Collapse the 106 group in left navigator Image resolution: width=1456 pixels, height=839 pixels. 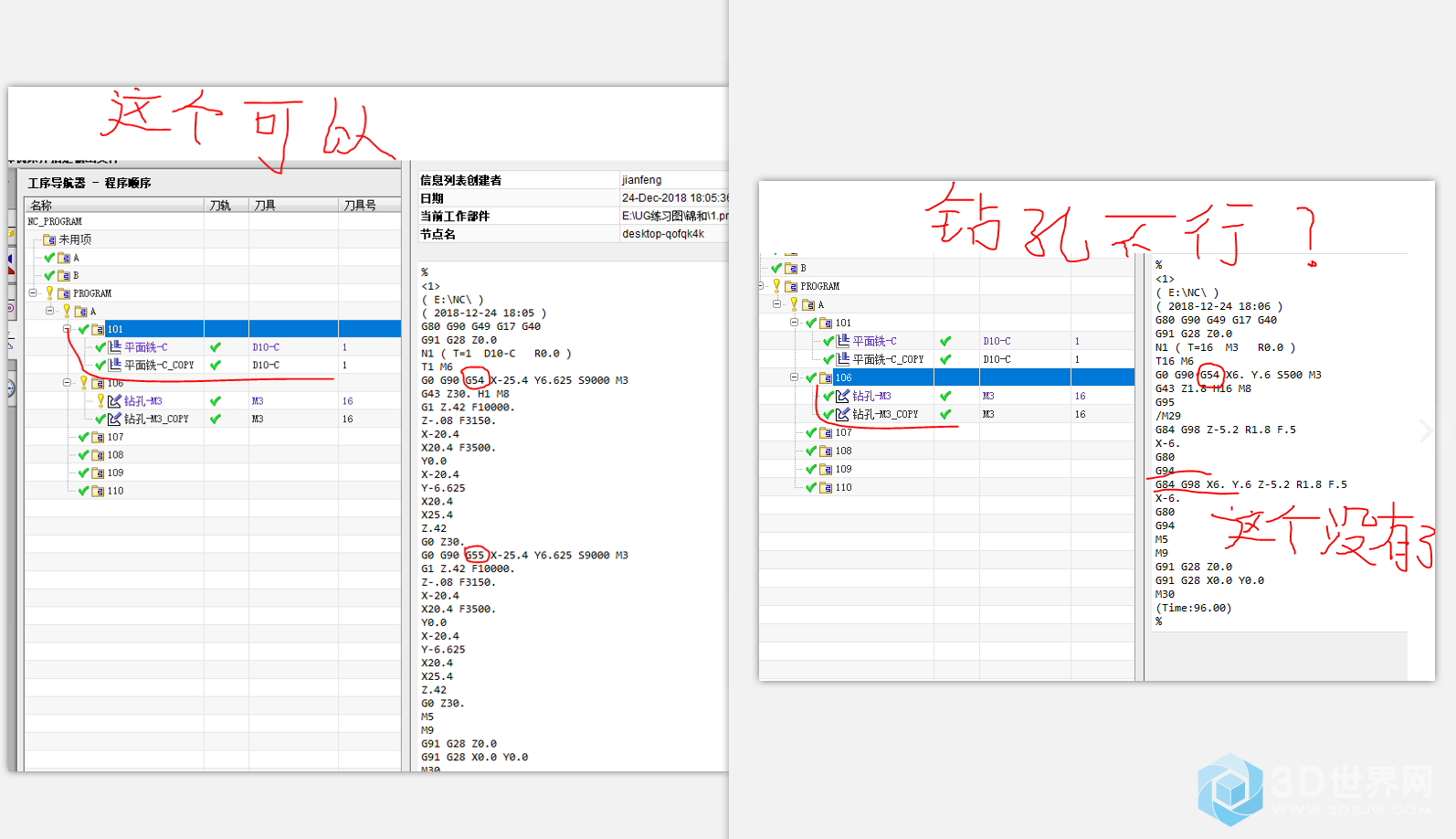(67, 383)
